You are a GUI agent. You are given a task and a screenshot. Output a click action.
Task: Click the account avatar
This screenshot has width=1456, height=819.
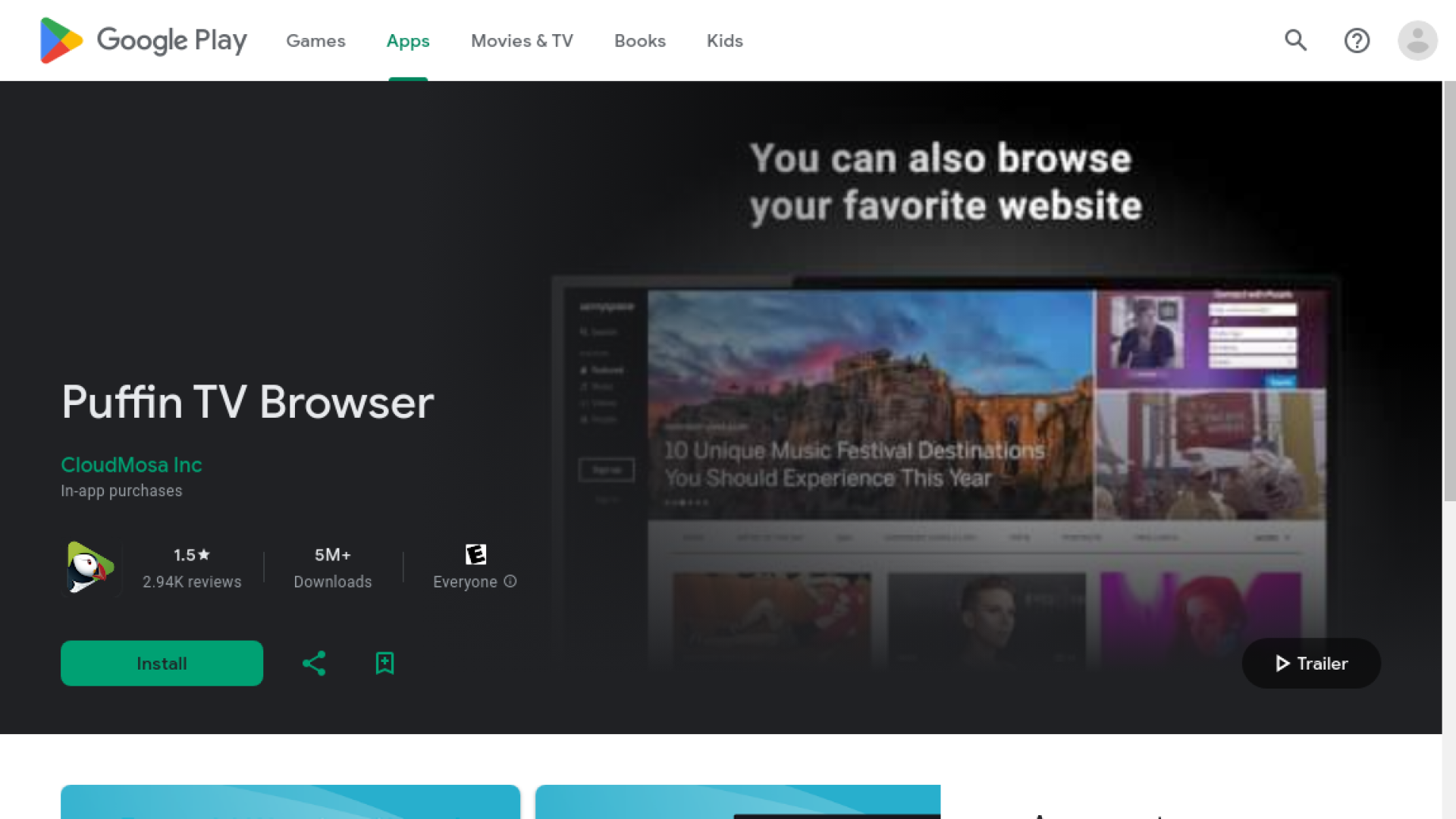[1417, 41]
